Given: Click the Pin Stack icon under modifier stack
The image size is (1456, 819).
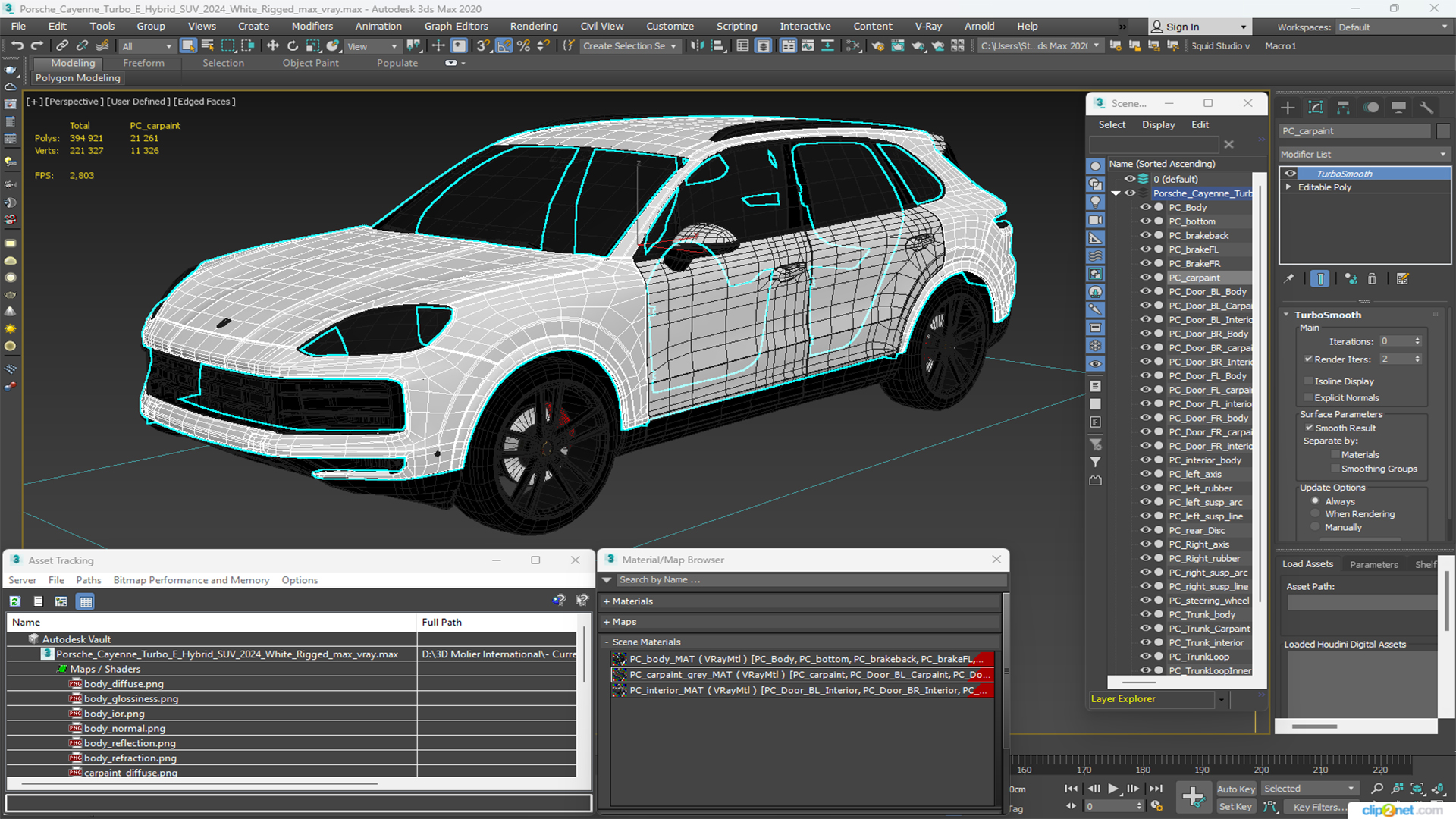Looking at the screenshot, I should (x=1289, y=279).
